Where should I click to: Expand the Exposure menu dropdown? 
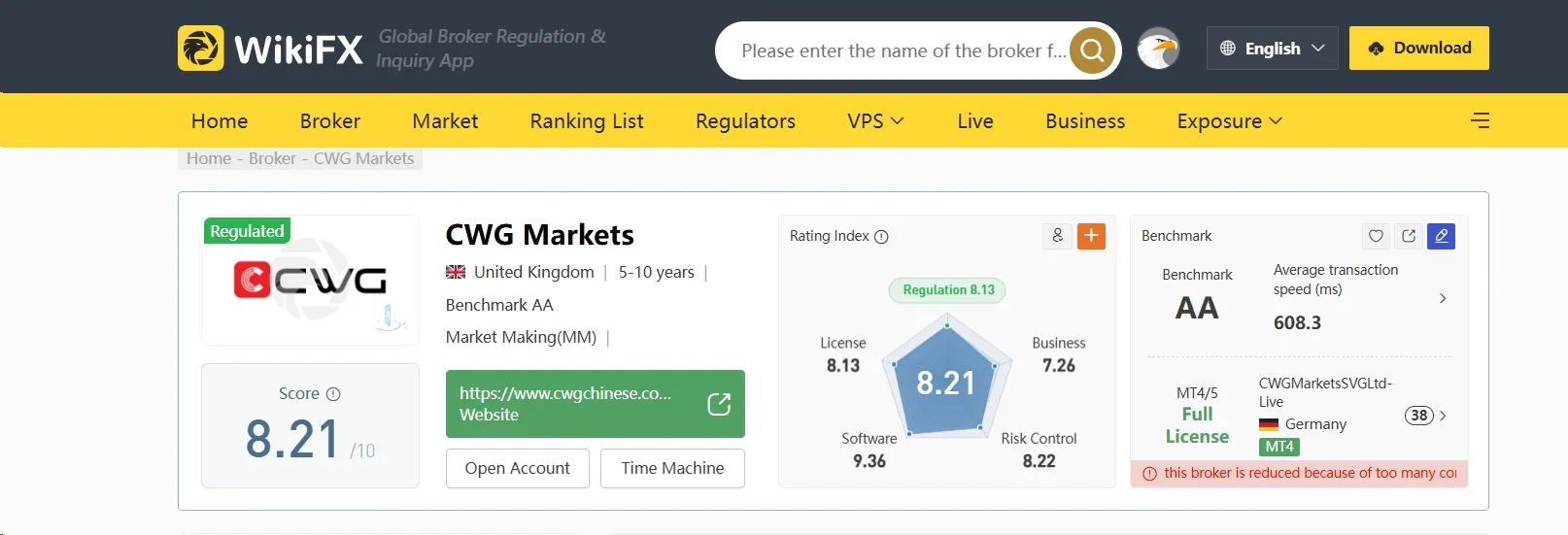pyautogui.click(x=1230, y=120)
